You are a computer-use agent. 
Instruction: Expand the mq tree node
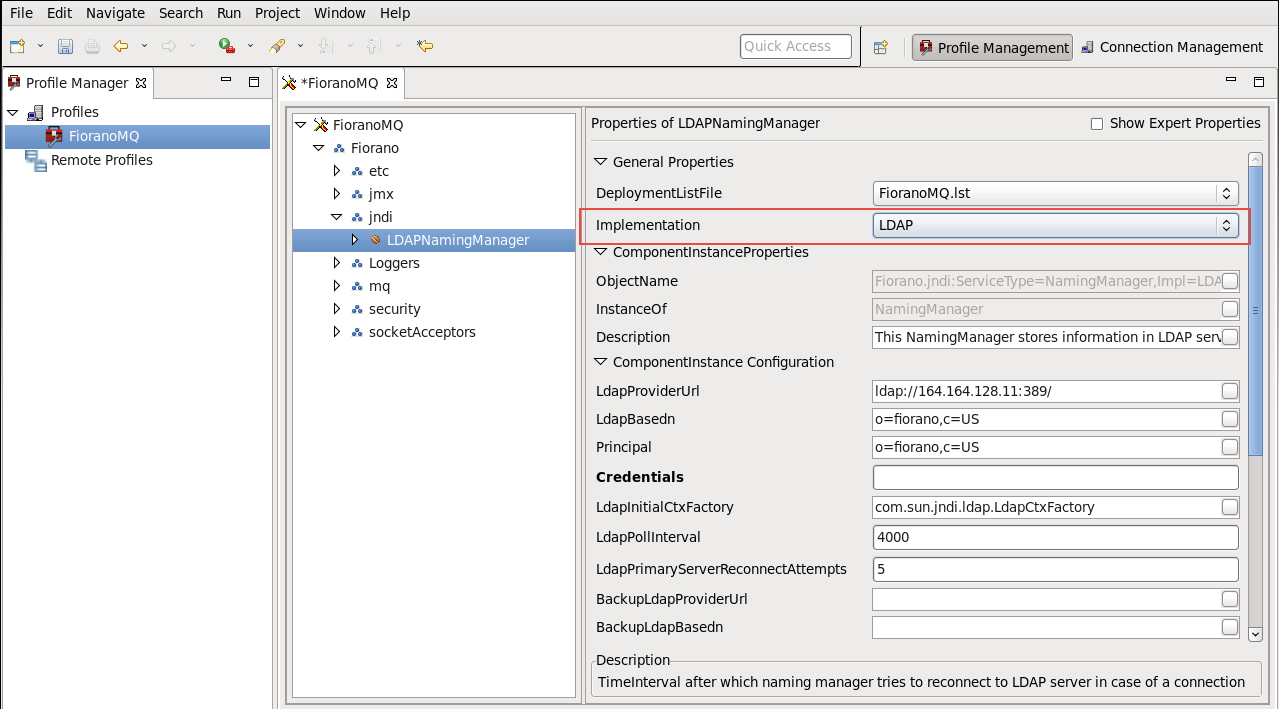(x=337, y=286)
